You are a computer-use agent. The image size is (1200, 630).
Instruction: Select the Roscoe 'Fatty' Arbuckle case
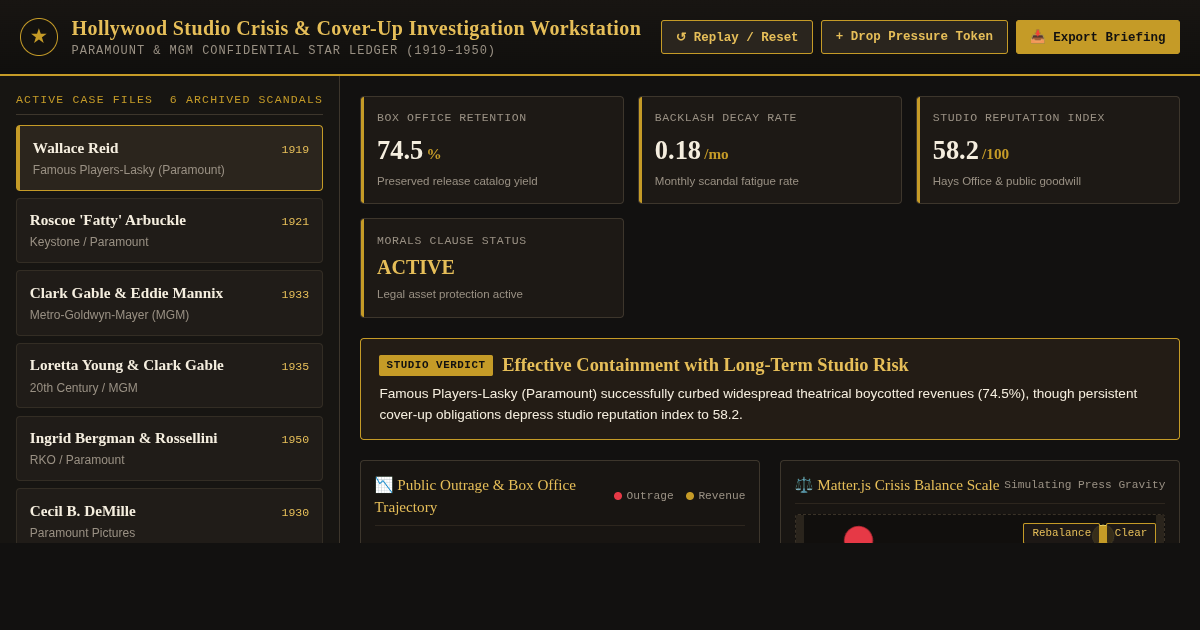pos(169,230)
